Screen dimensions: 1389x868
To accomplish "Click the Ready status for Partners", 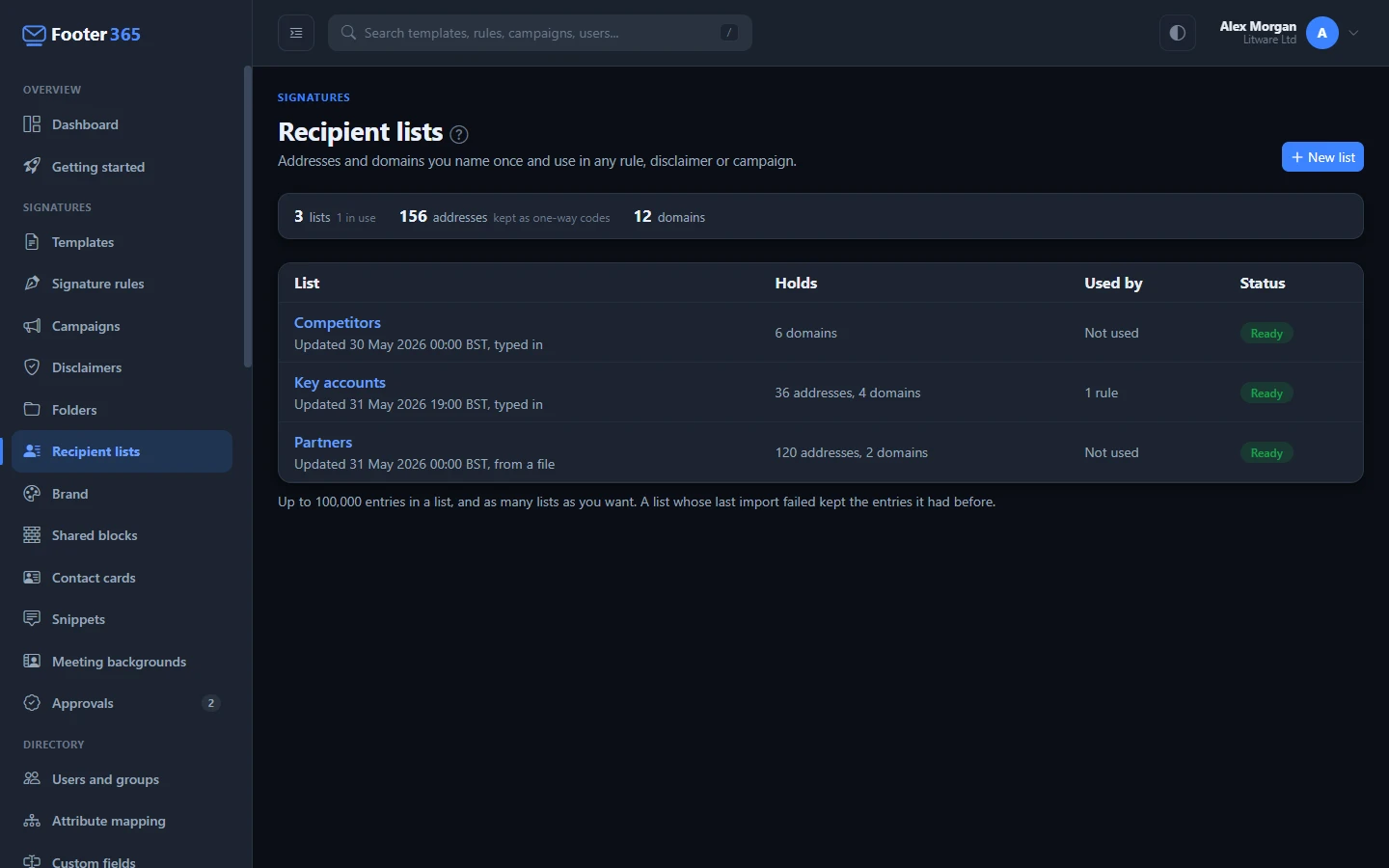I will point(1266,452).
